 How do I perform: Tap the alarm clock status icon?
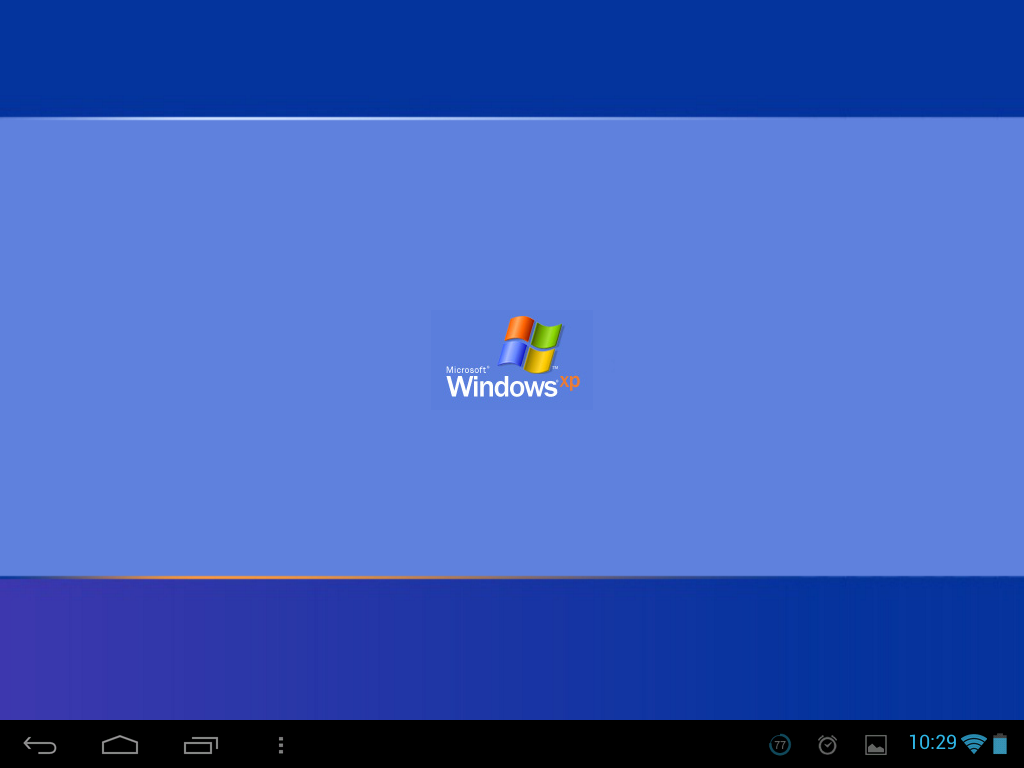click(x=827, y=744)
